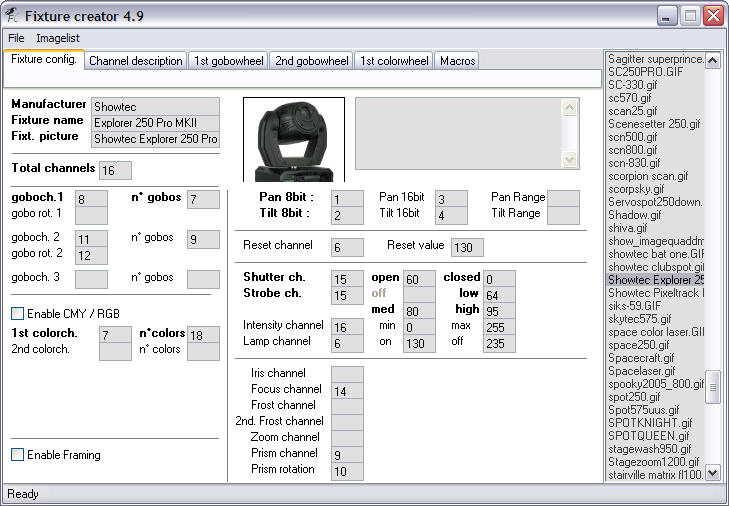Screen dimensions: 729x506
Task: Click the empty goboch. 3 field
Action: point(91,280)
